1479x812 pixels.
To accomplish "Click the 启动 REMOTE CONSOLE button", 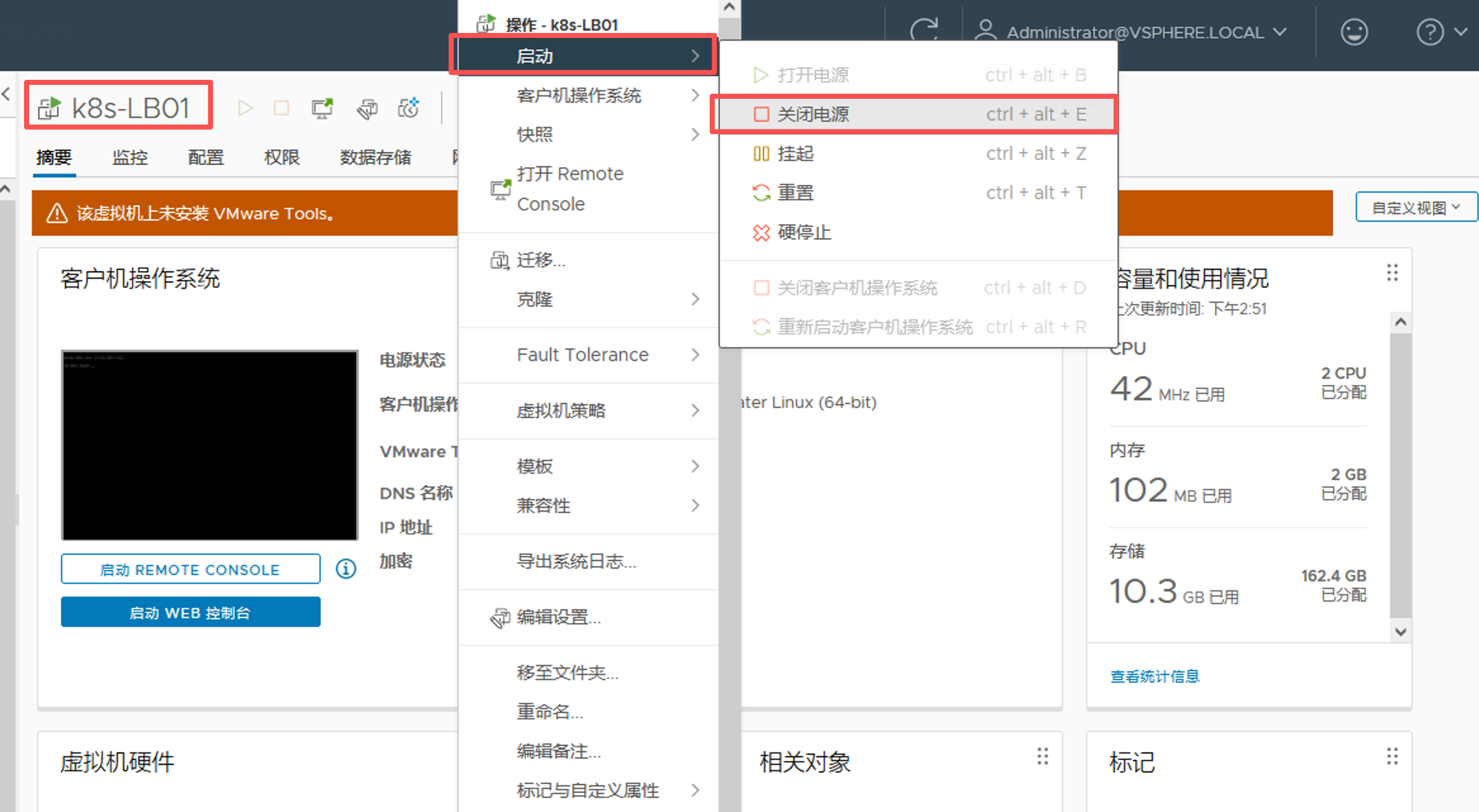I will tap(191, 569).
